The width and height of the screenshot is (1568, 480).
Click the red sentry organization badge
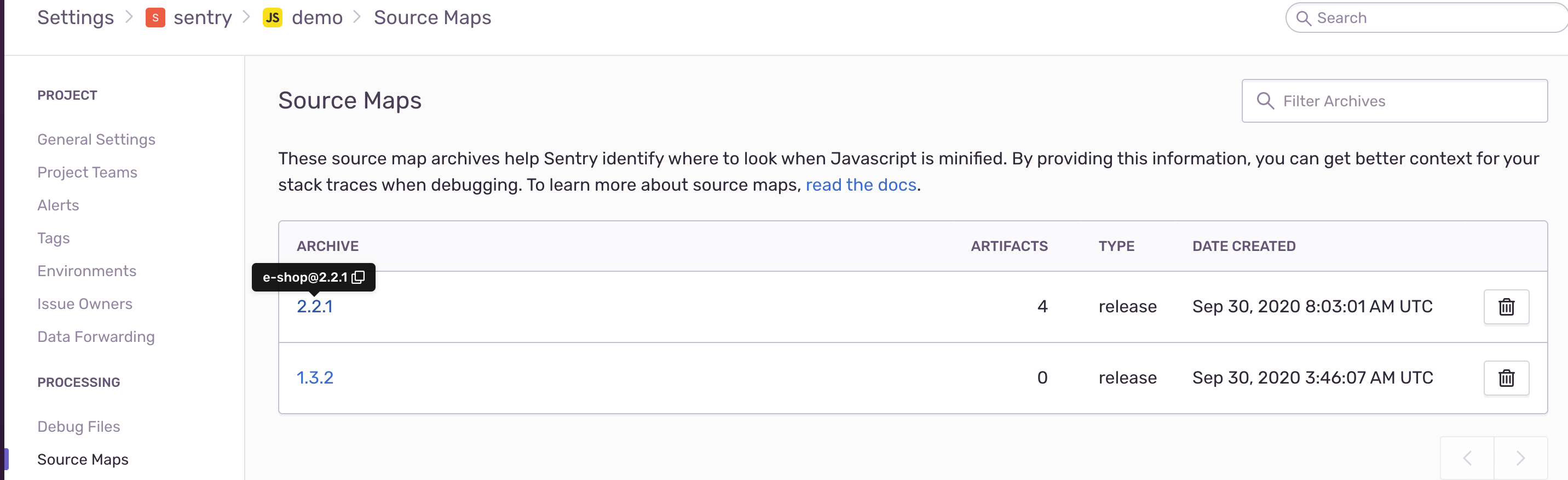pyautogui.click(x=155, y=18)
